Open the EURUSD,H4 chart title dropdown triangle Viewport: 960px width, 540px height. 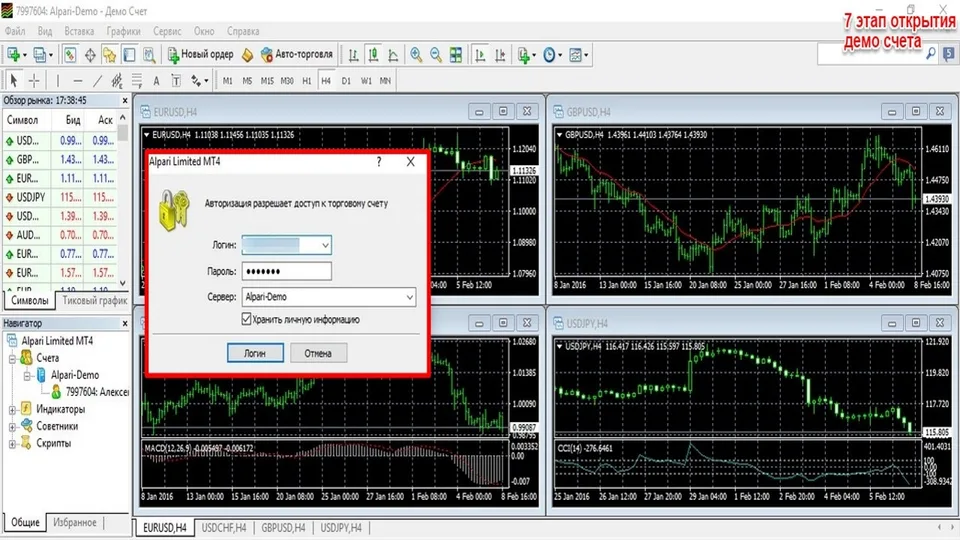tap(146, 135)
